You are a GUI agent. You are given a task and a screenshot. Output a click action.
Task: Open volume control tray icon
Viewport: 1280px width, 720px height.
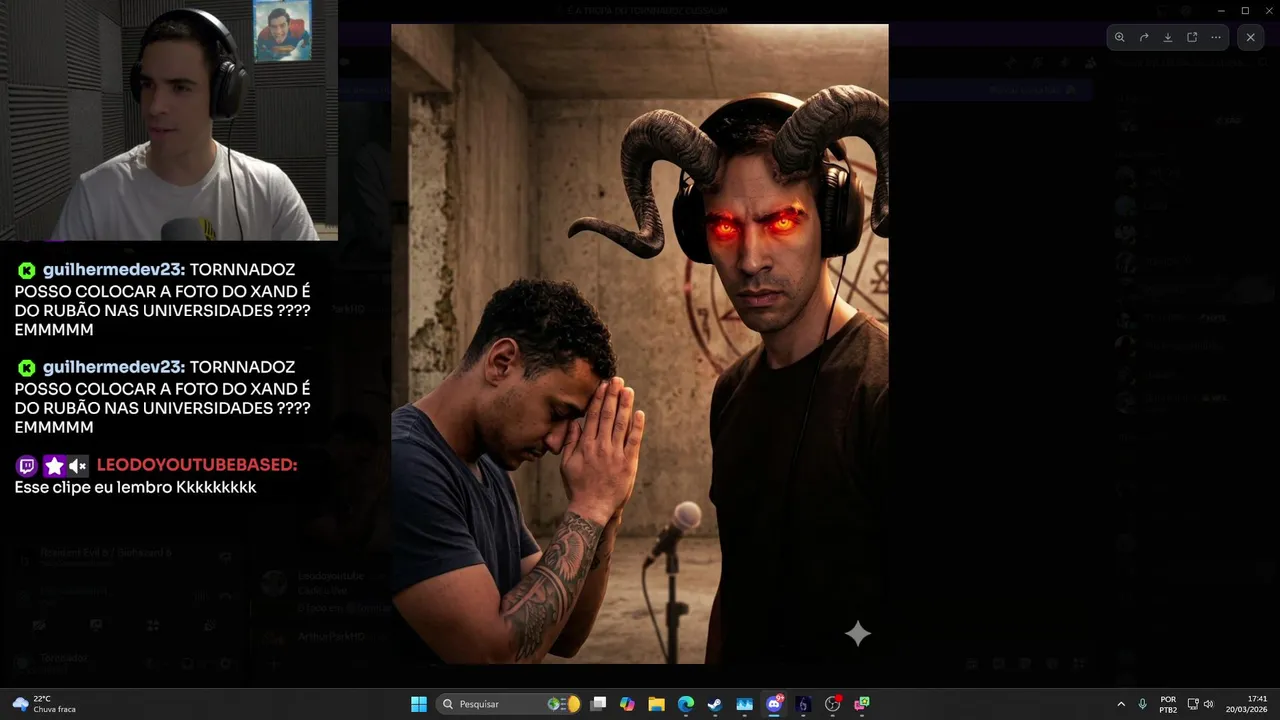(x=1209, y=704)
